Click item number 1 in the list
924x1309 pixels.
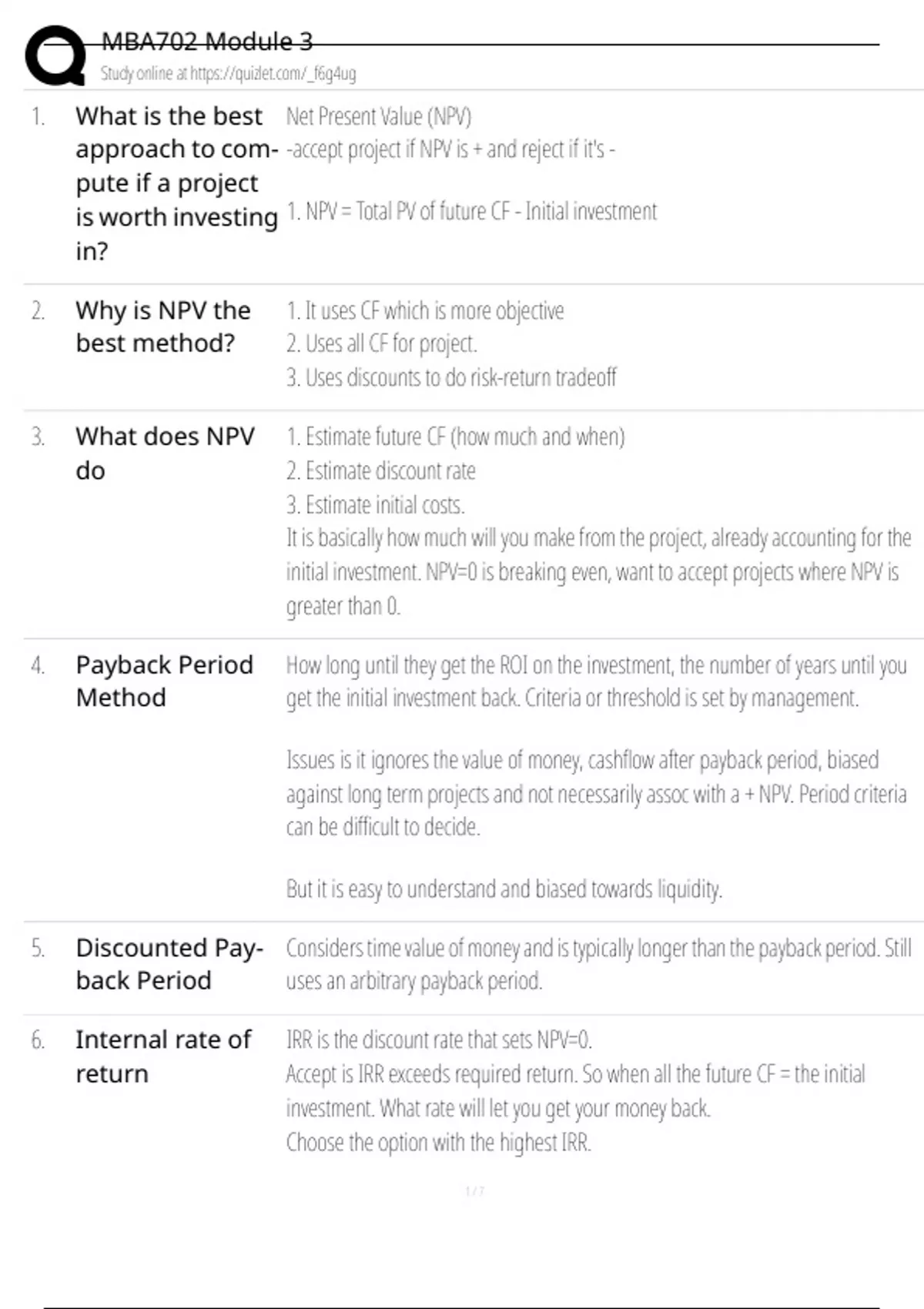pos(38,117)
